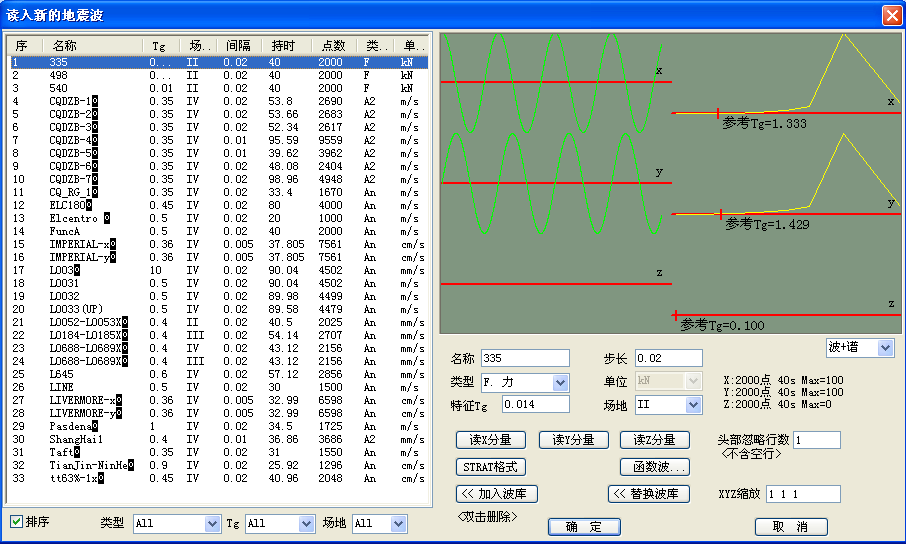Screen dimensions: 906x544
Task: Click the 参考Tg=0.100 label on z spectrum
Action: coord(722,325)
